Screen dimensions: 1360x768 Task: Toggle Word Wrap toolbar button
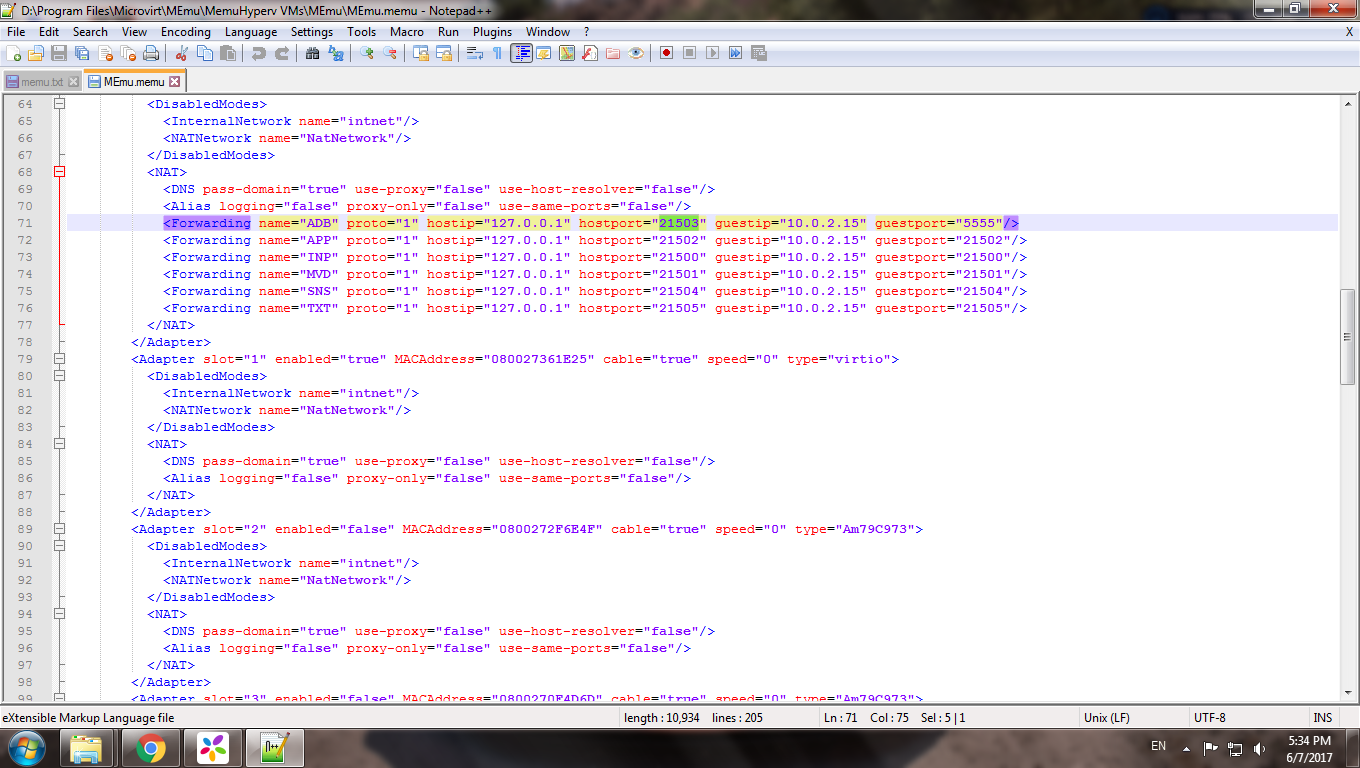point(474,53)
